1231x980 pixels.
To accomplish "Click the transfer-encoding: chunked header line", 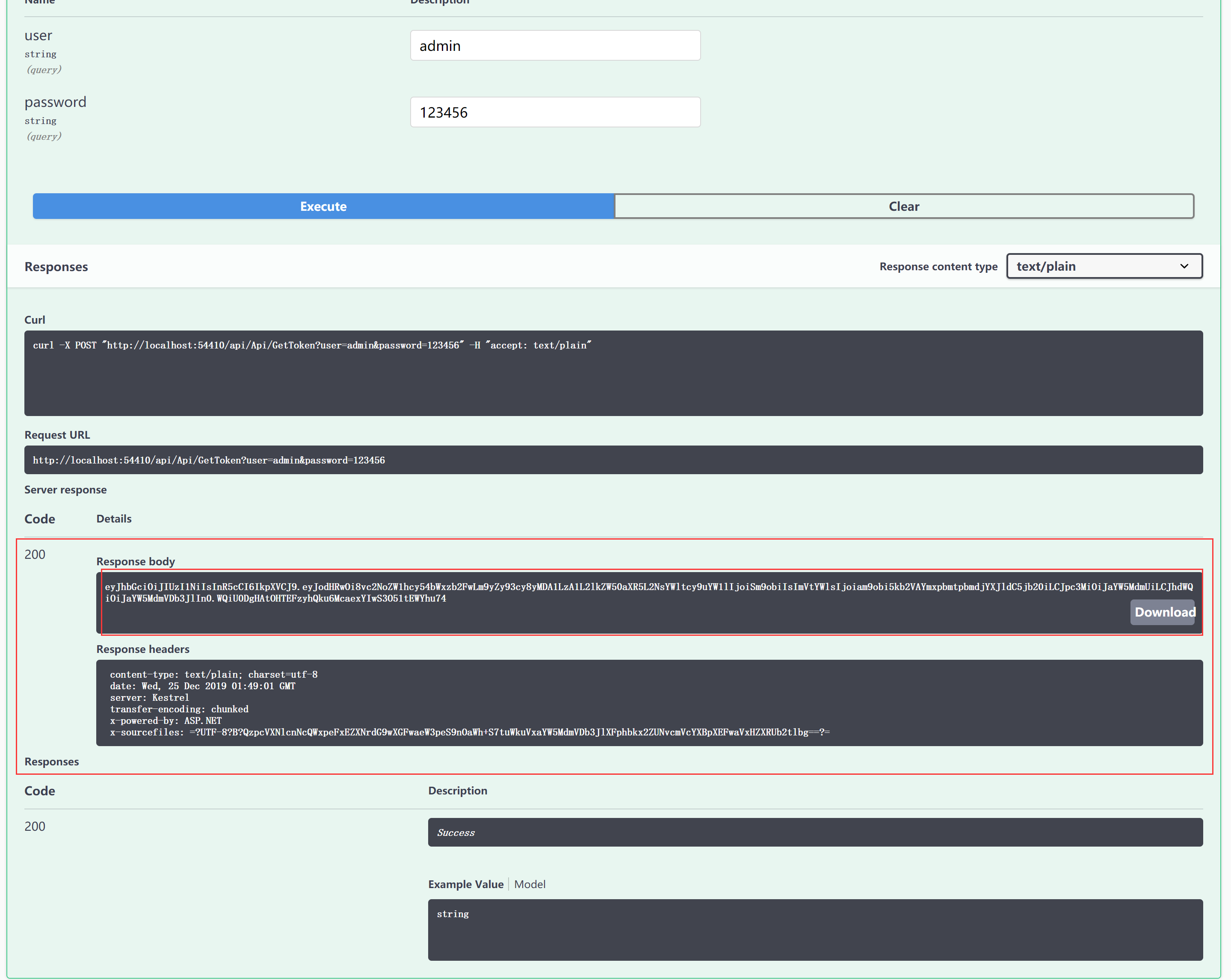I will point(179,709).
